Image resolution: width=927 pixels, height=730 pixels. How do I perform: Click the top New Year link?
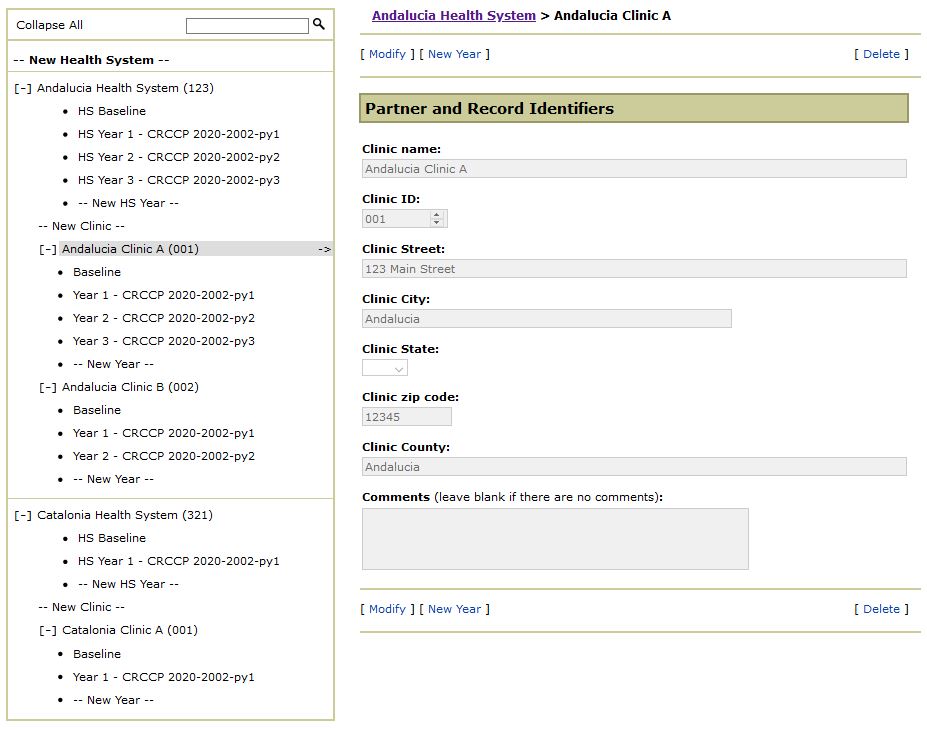(x=454, y=54)
